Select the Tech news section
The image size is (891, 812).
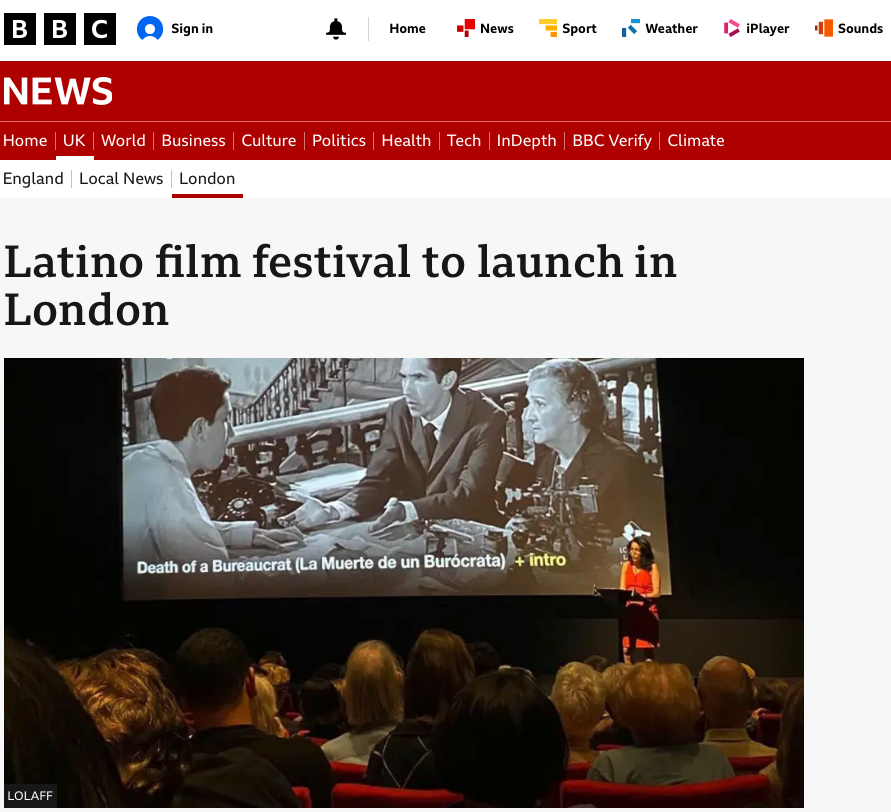464,140
